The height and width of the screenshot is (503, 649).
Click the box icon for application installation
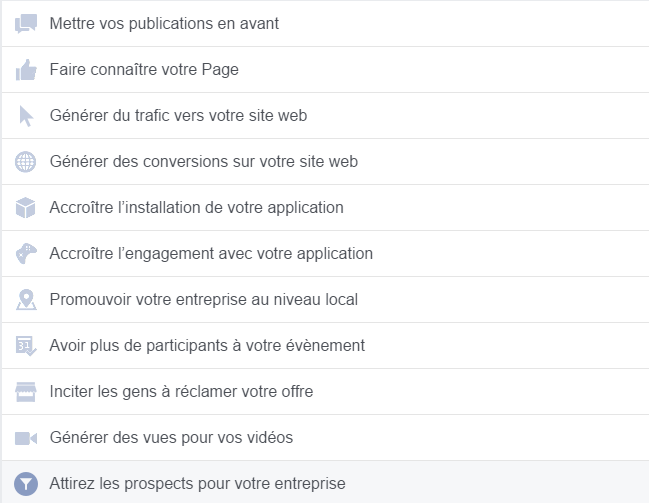26,207
